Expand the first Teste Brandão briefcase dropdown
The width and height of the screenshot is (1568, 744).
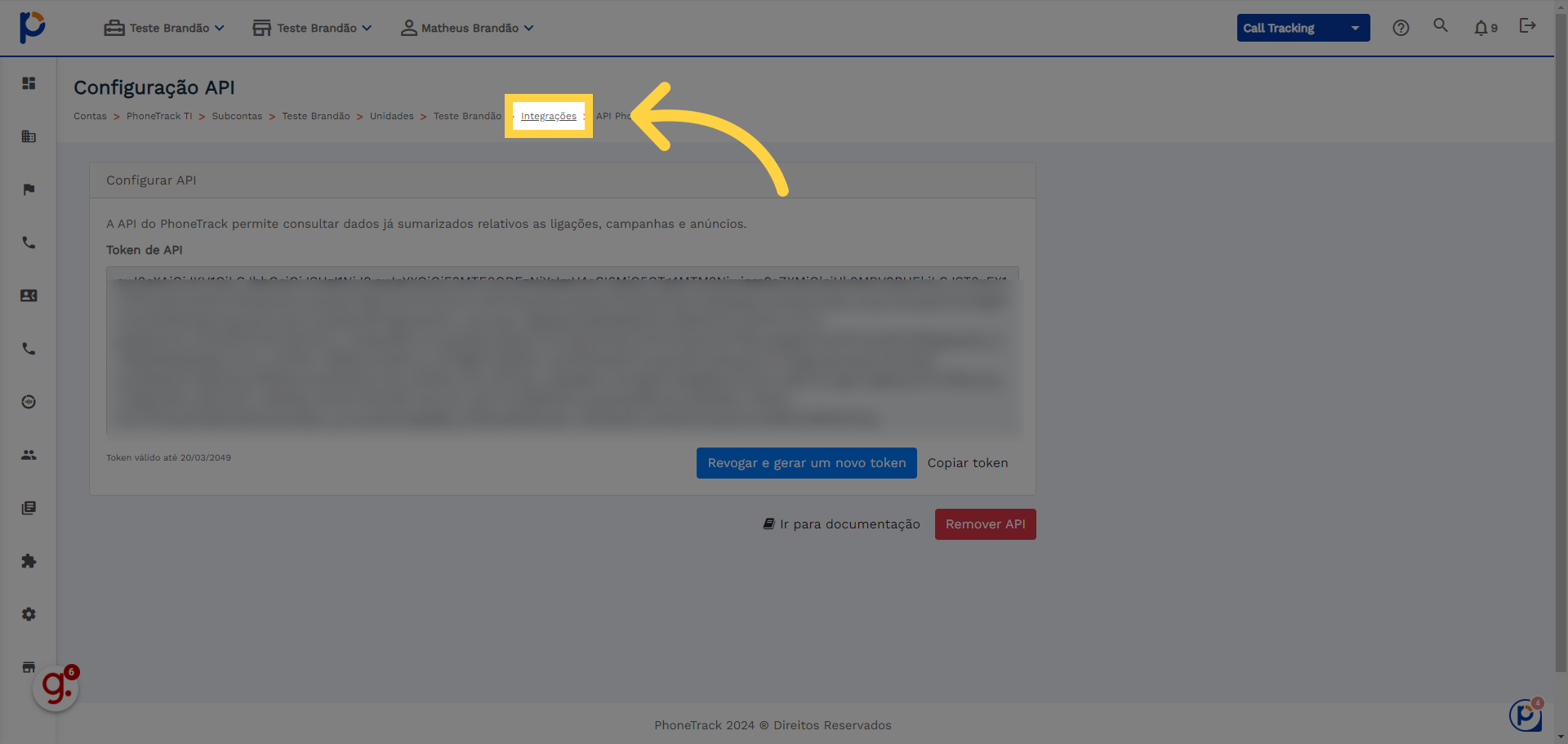164,28
